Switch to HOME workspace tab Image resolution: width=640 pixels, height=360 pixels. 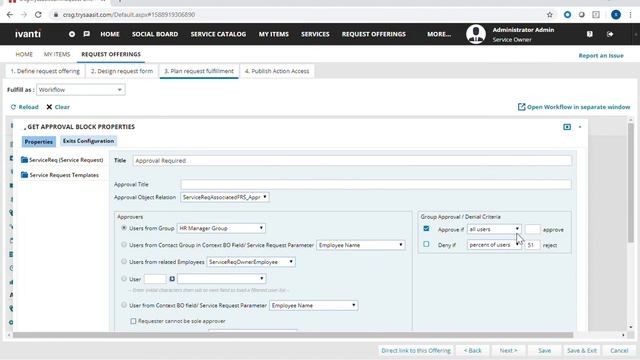[x=24, y=54]
